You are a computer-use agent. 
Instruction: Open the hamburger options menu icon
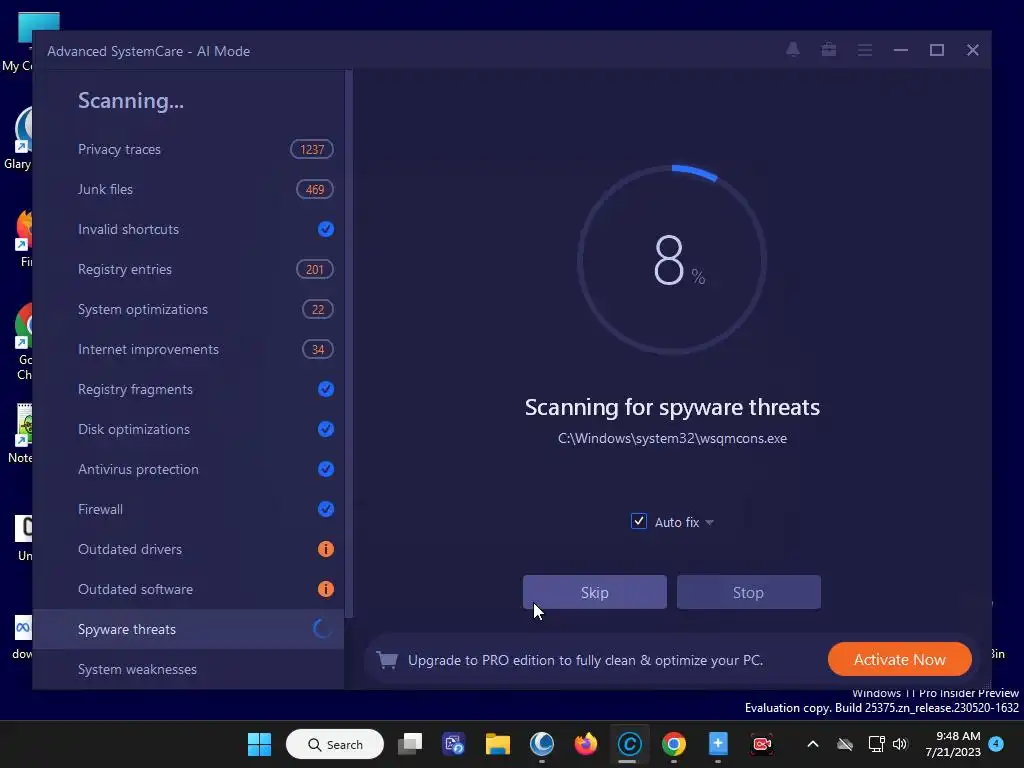[x=865, y=50]
